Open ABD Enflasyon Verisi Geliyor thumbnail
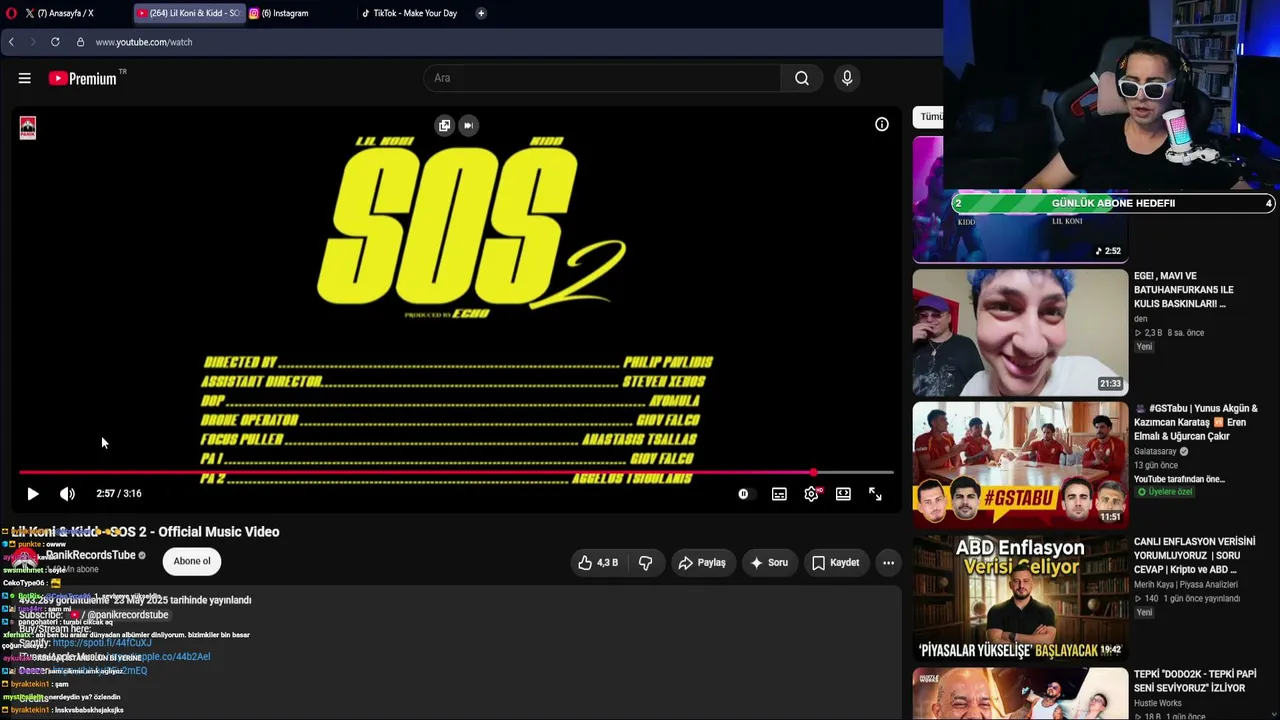 point(1020,598)
